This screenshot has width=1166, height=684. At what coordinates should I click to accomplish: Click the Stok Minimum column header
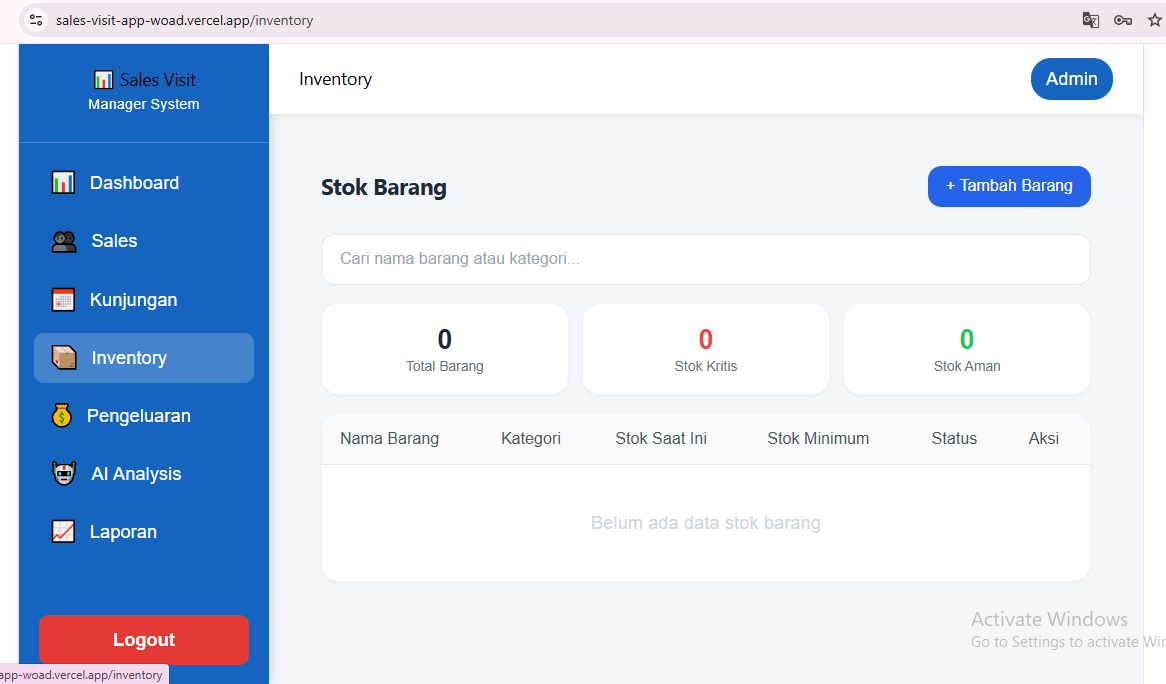pyautogui.click(x=818, y=439)
